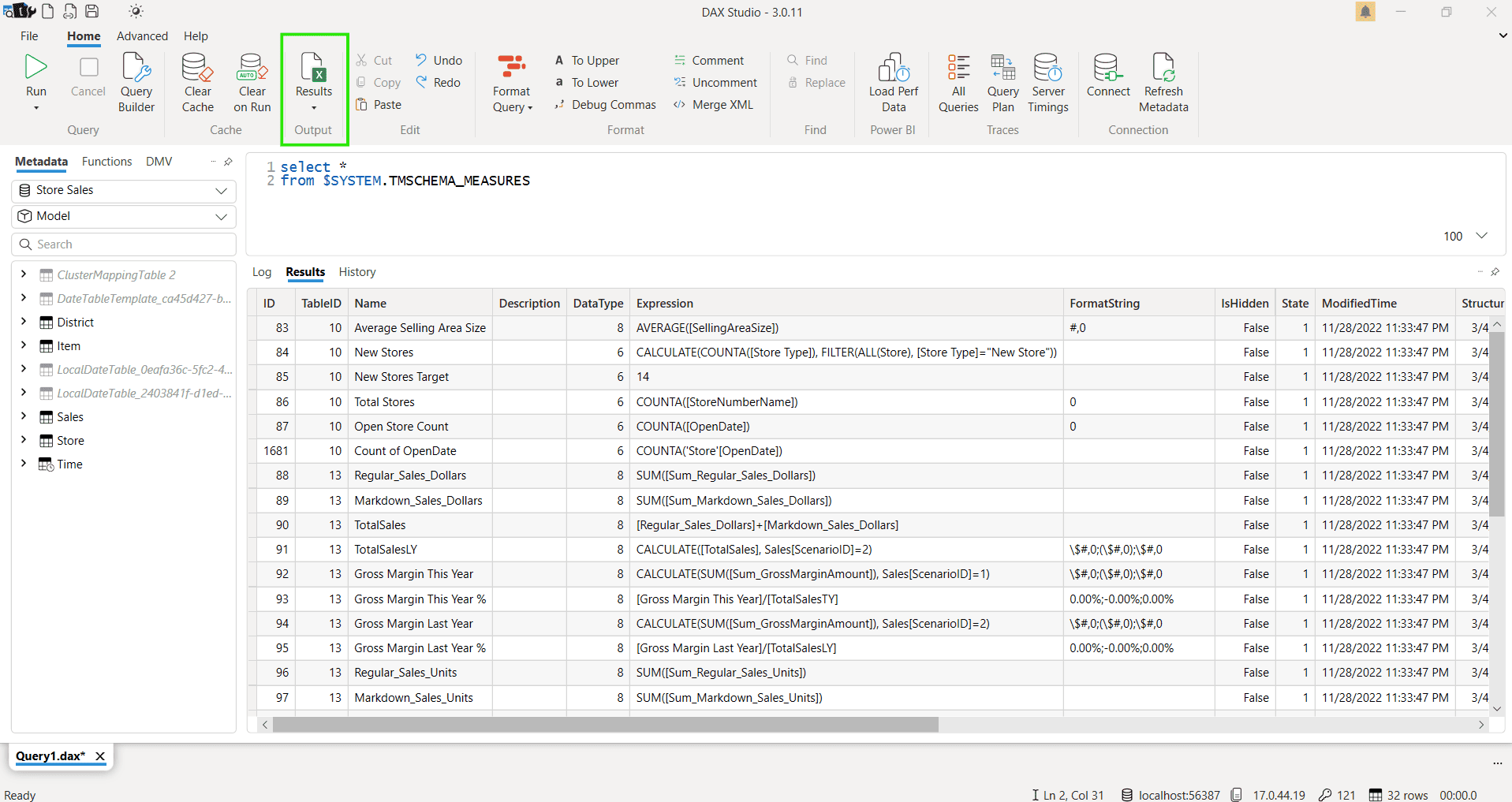Convert selection To Lower case
This screenshot has height=802, width=1512.
[x=587, y=82]
